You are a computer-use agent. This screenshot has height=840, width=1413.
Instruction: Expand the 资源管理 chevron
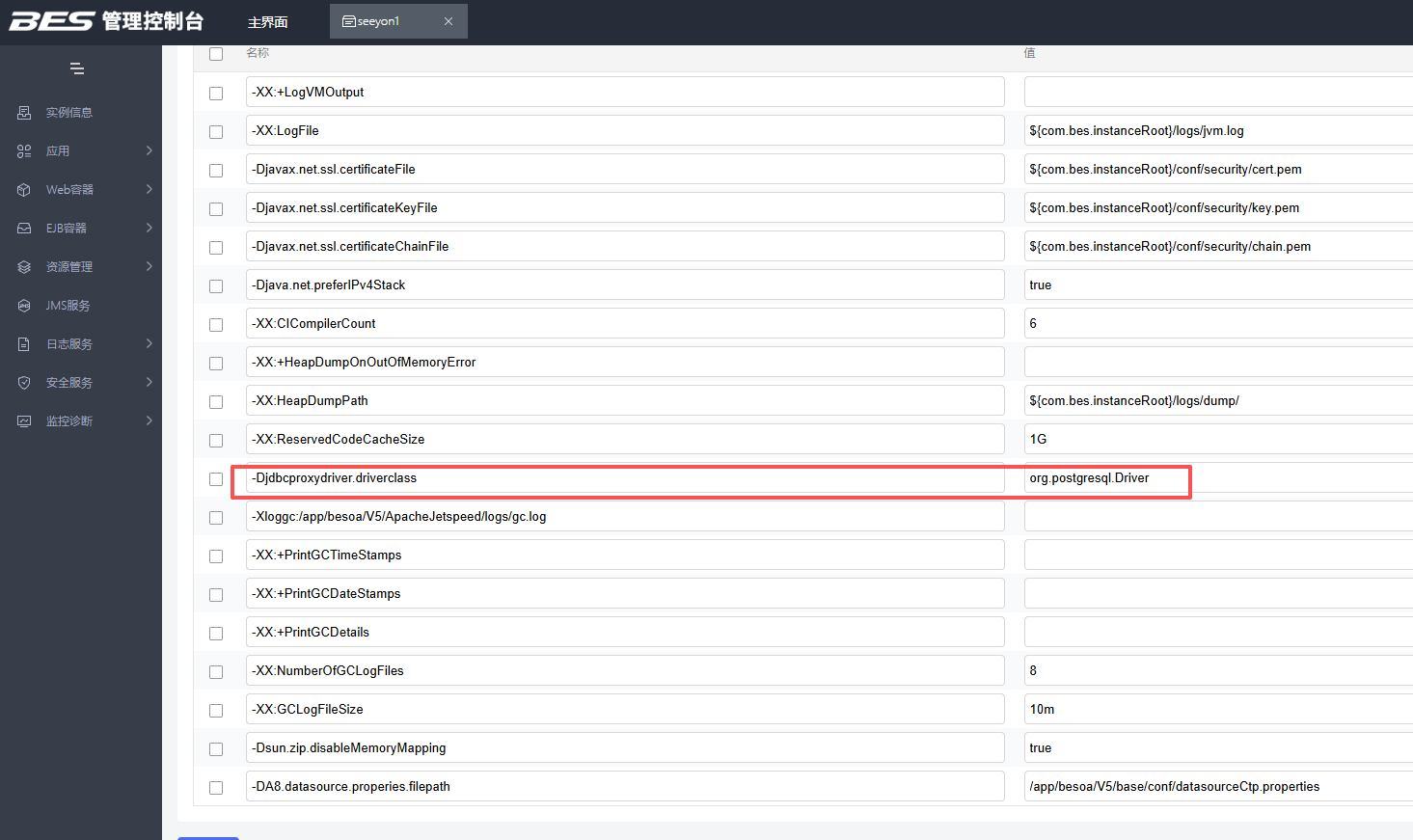coord(149,266)
